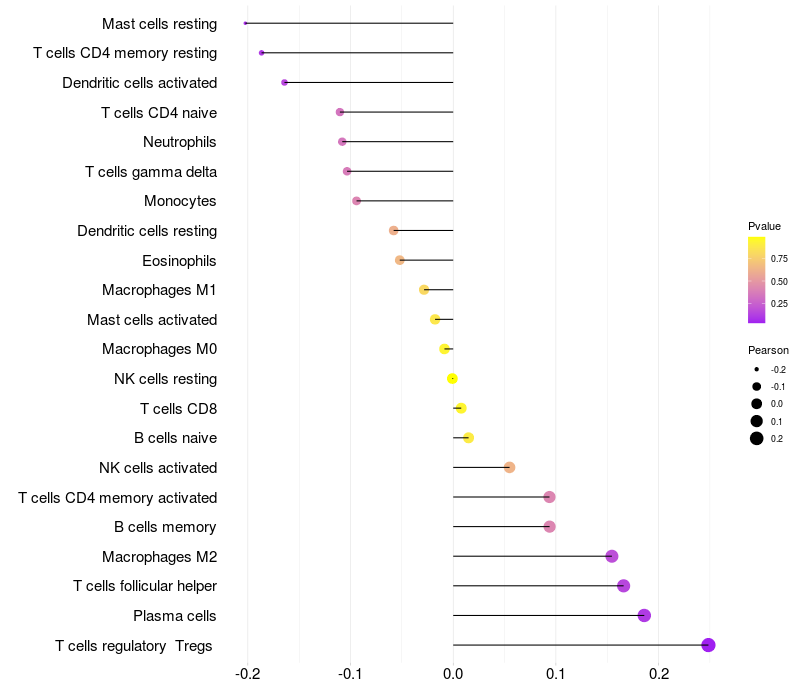This screenshot has width=800, height=700.
Task: Click the Pvalue color gradient bar
Action: (756, 280)
